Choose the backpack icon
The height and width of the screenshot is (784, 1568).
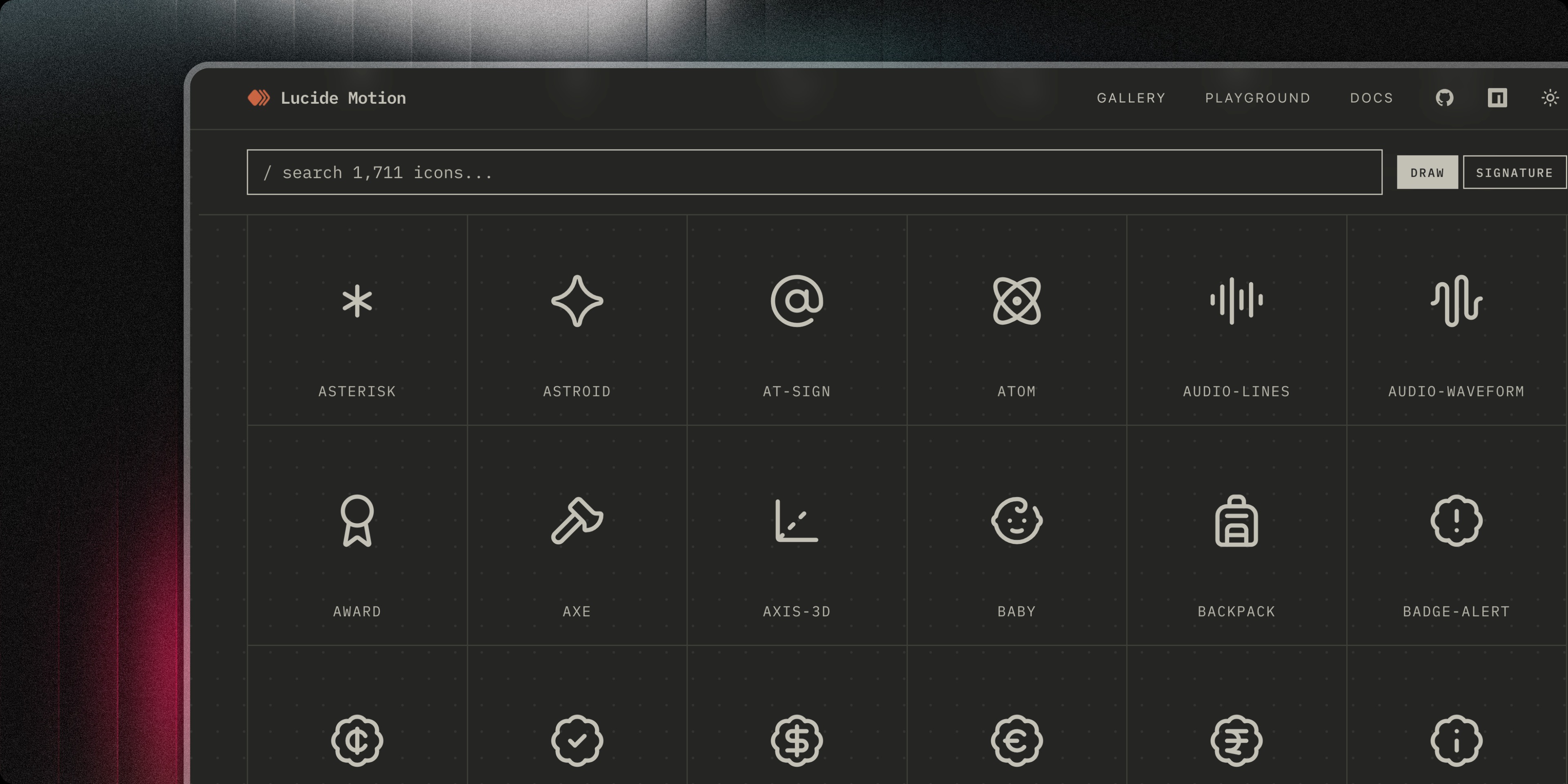(x=1236, y=521)
